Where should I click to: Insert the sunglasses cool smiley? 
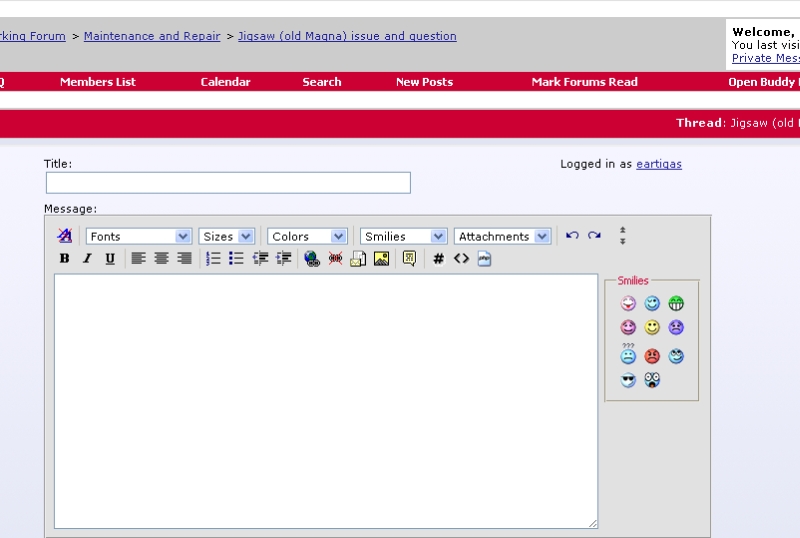click(628, 380)
